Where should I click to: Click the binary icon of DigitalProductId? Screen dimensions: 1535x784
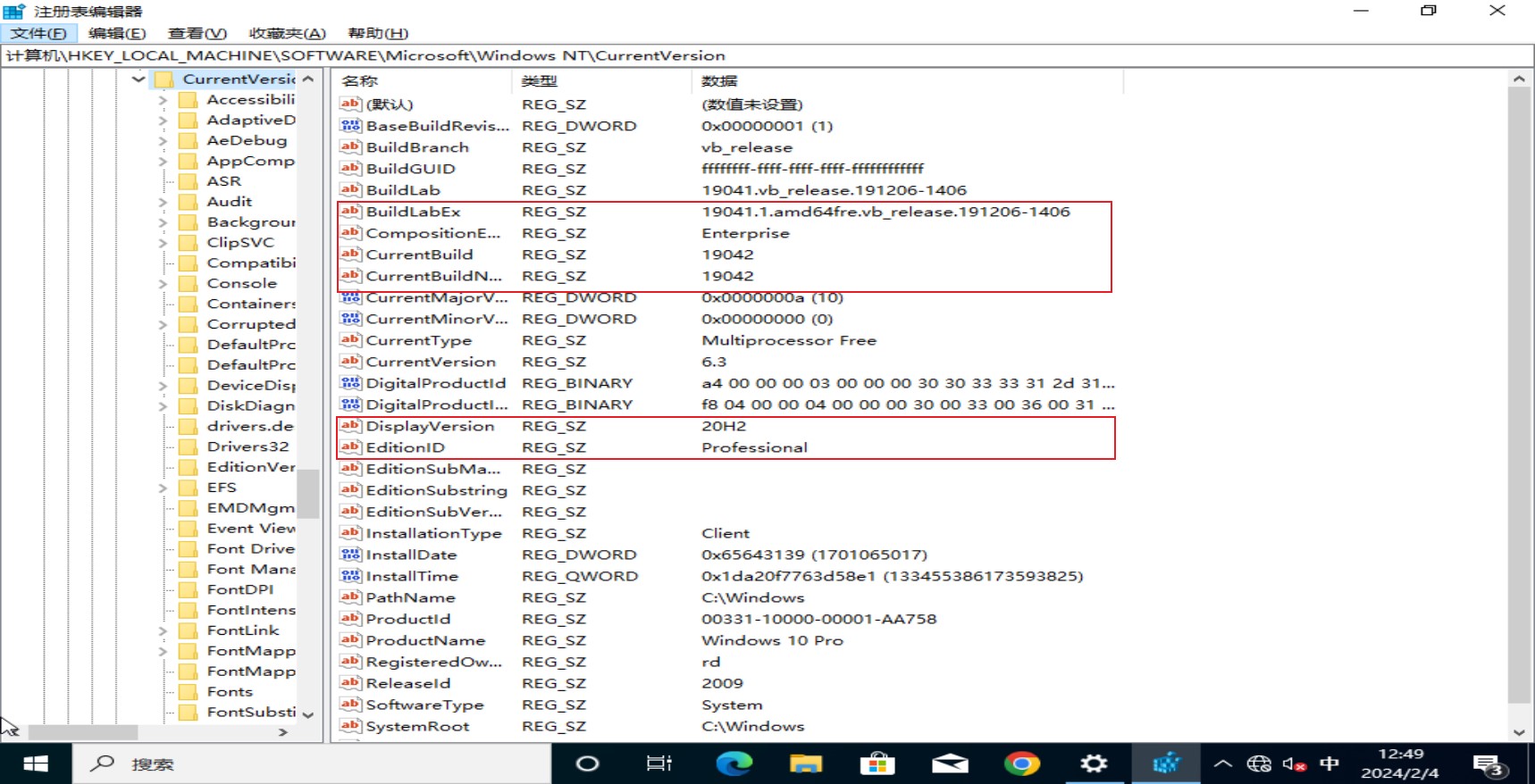[350, 382]
